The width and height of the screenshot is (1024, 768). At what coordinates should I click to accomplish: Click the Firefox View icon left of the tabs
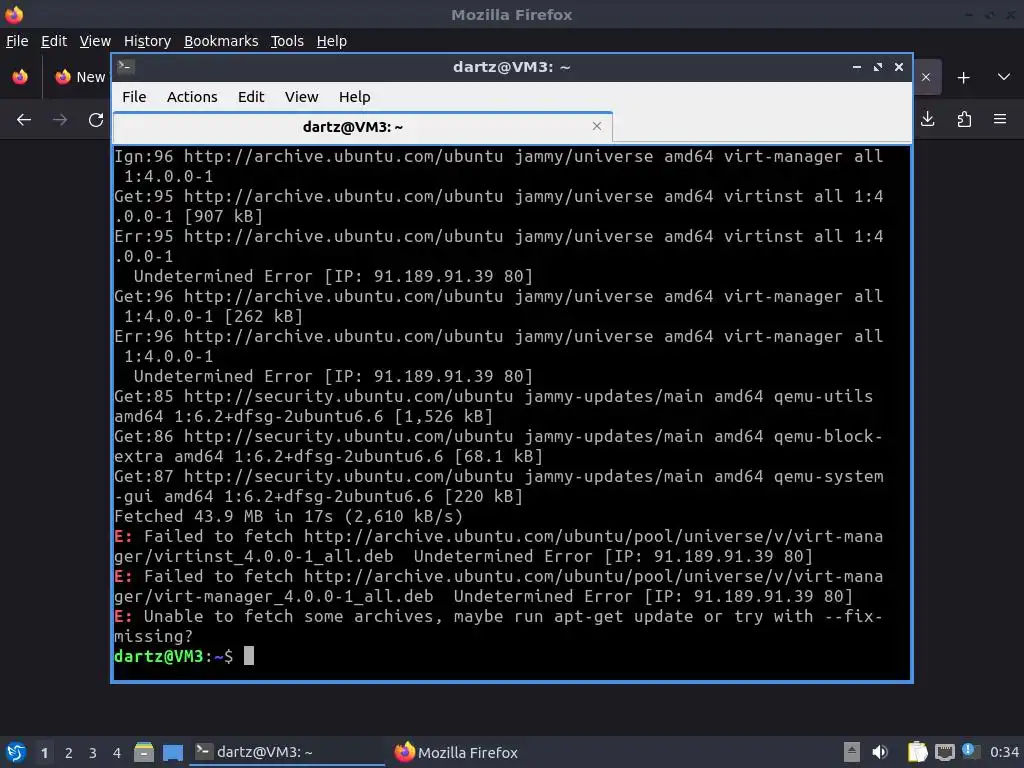20,77
